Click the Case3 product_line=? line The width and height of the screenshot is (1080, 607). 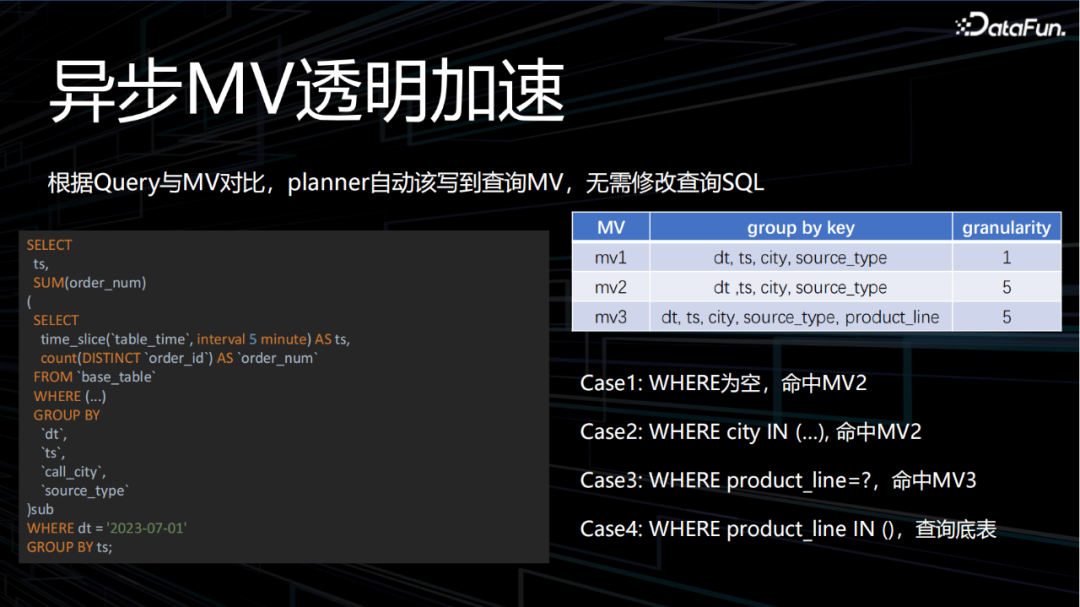pyautogui.click(x=778, y=480)
